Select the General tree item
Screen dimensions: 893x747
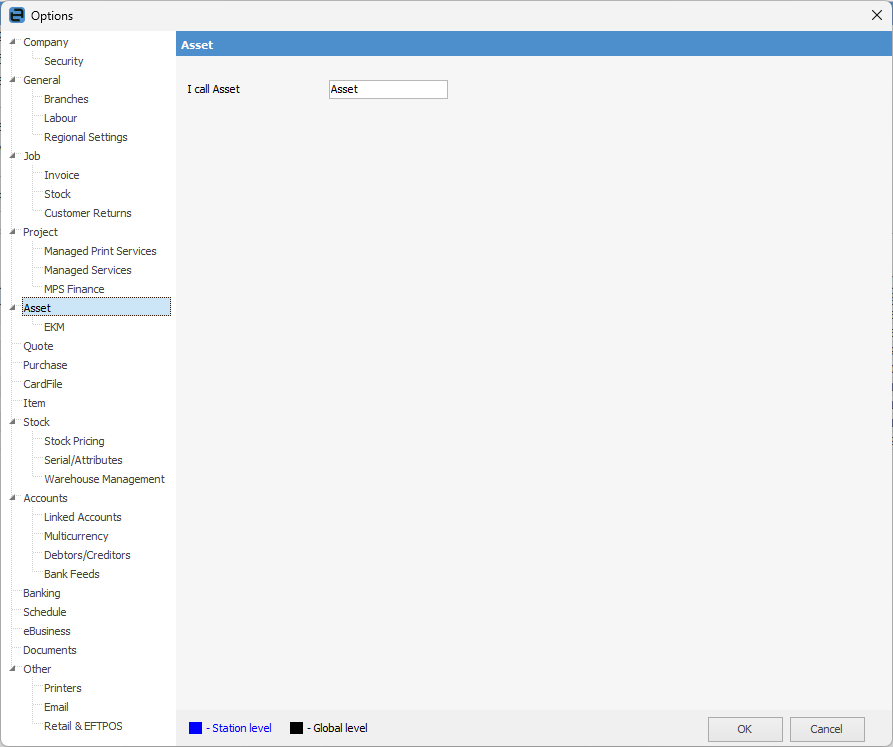pos(42,80)
